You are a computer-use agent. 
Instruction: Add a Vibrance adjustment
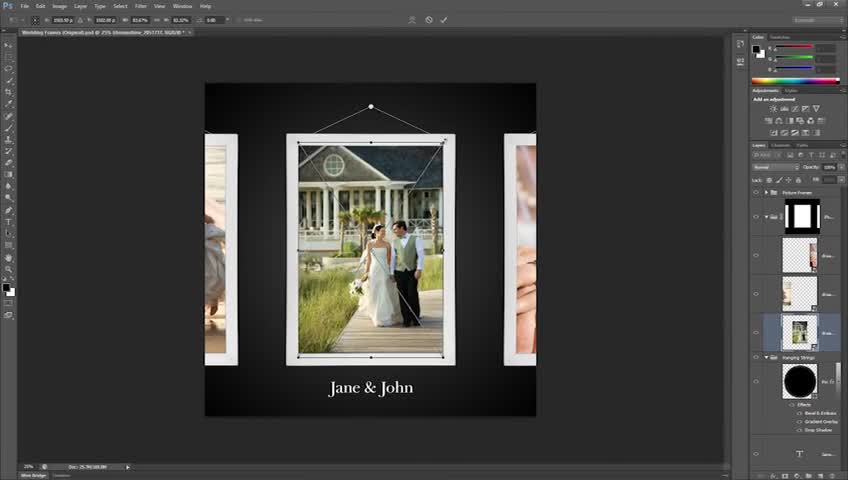(x=816, y=109)
